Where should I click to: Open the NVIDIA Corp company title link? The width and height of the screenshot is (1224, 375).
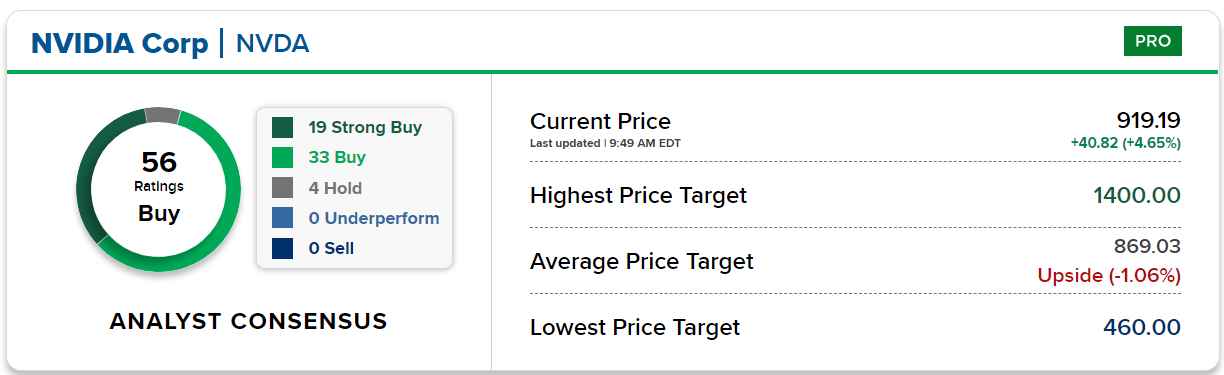[120, 43]
